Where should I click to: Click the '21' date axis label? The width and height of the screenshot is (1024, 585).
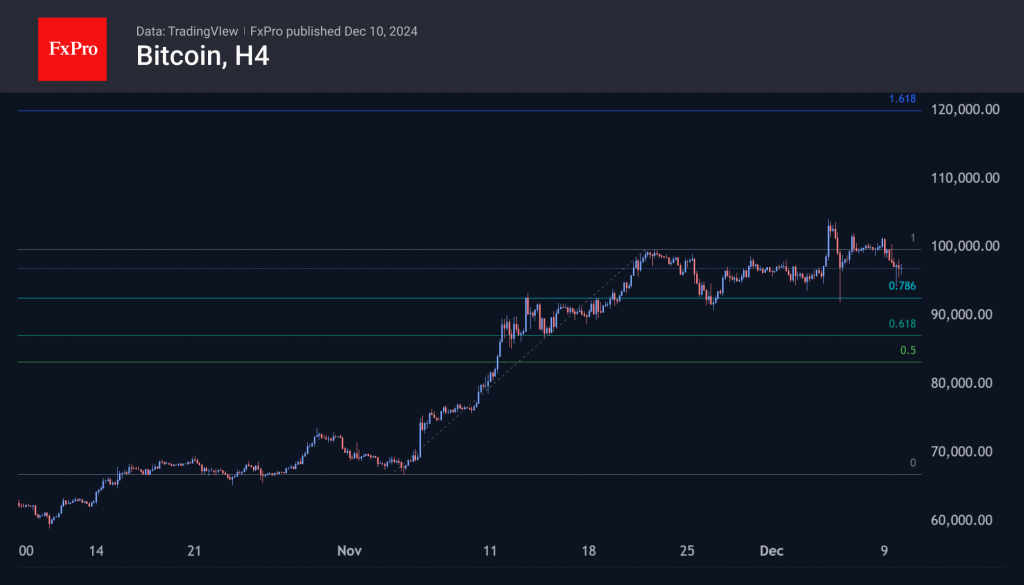pos(194,551)
